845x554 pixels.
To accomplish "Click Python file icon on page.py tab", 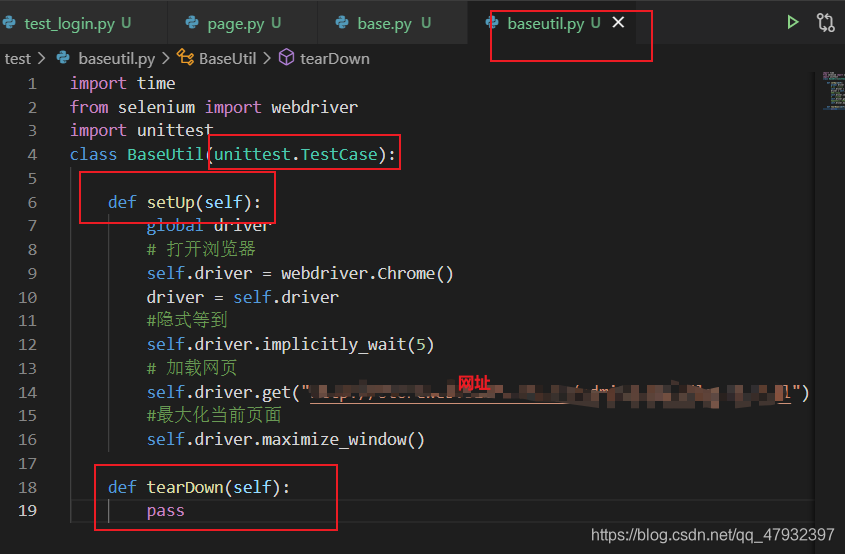I will pos(192,23).
